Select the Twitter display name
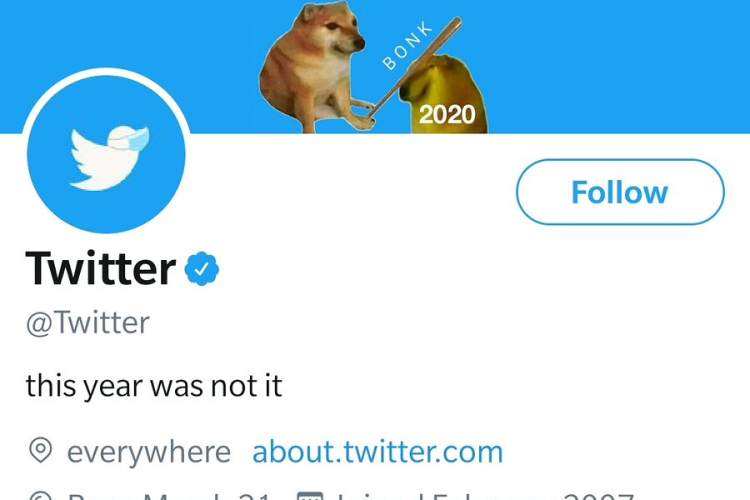Viewport: 750px width, 500px height. click(100, 268)
